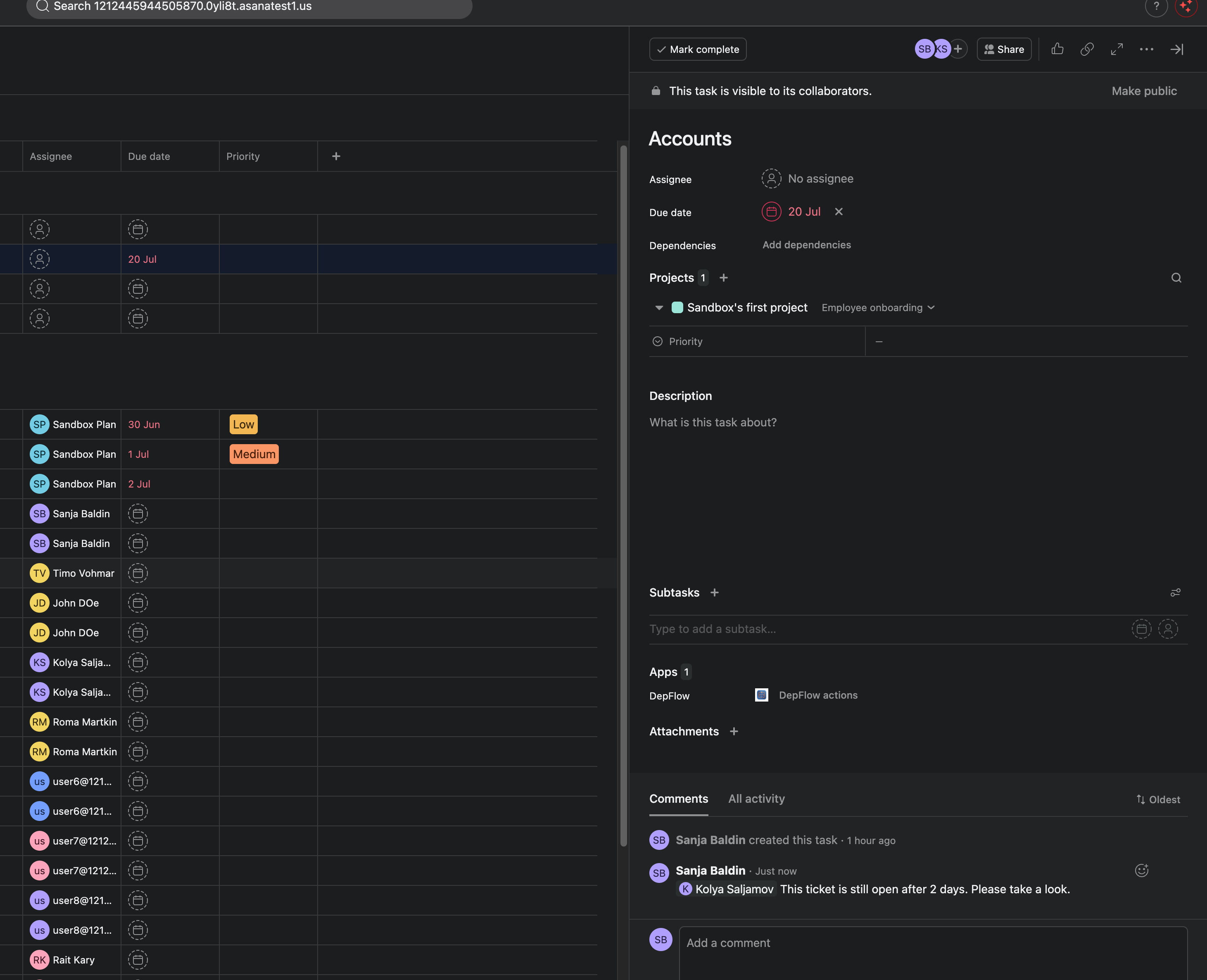Image resolution: width=1207 pixels, height=980 pixels.
Task: Assign the new subtask person icon
Action: point(1167,629)
